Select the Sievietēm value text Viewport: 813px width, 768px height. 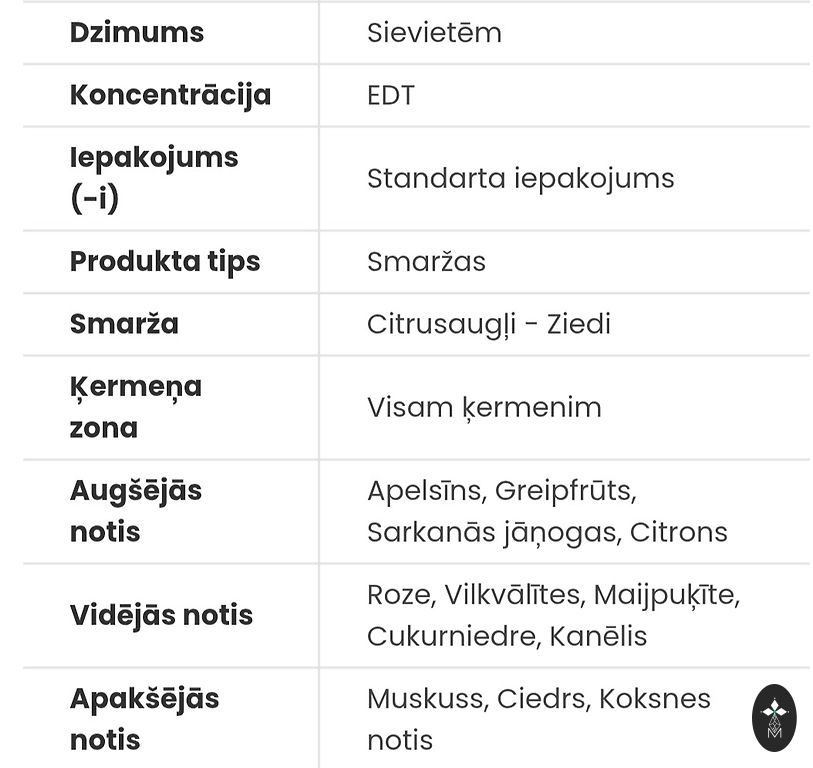(434, 33)
